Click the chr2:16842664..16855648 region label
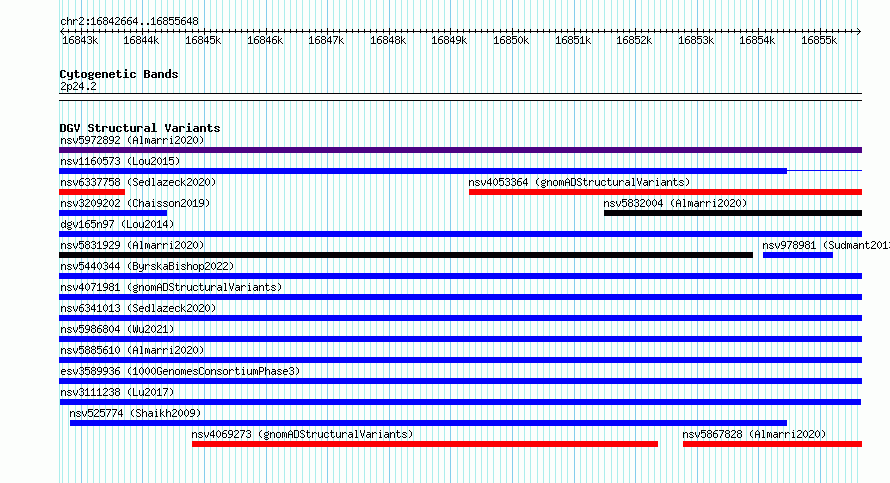This screenshot has width=890, height=483. 129,21
